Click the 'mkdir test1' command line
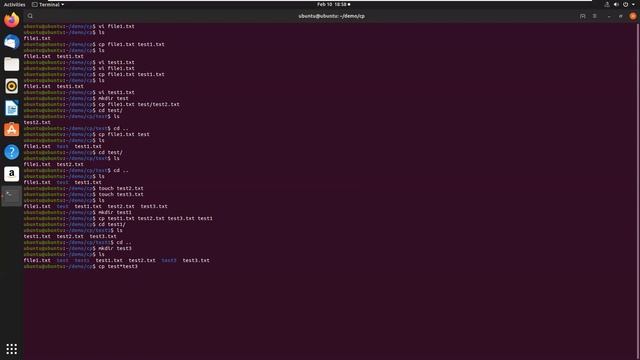Viewport: 640px width, 360px height. point(78,212)
